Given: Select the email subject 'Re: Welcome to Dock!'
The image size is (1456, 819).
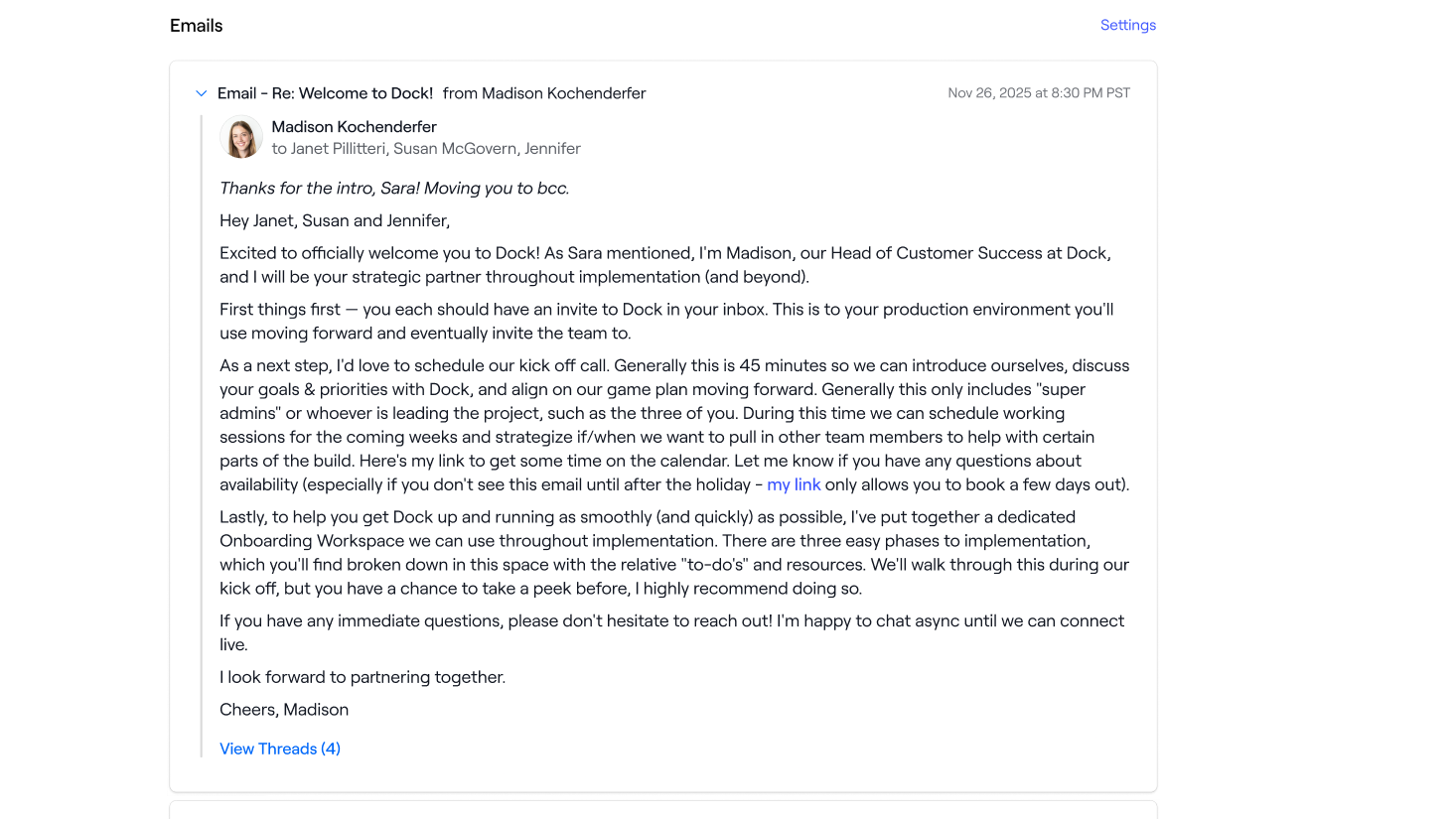Looking at the screenshot, I should (x=325, y=93).
